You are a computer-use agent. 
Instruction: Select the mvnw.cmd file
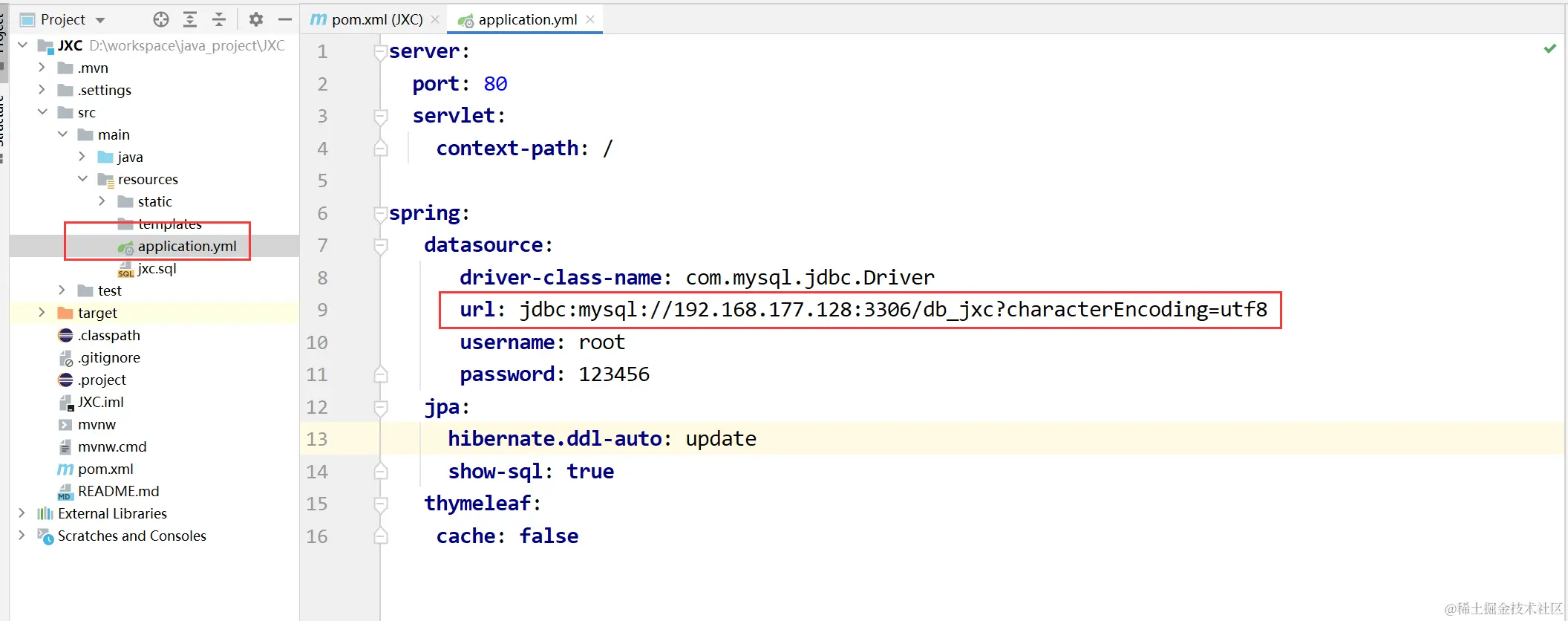point(112,446)
